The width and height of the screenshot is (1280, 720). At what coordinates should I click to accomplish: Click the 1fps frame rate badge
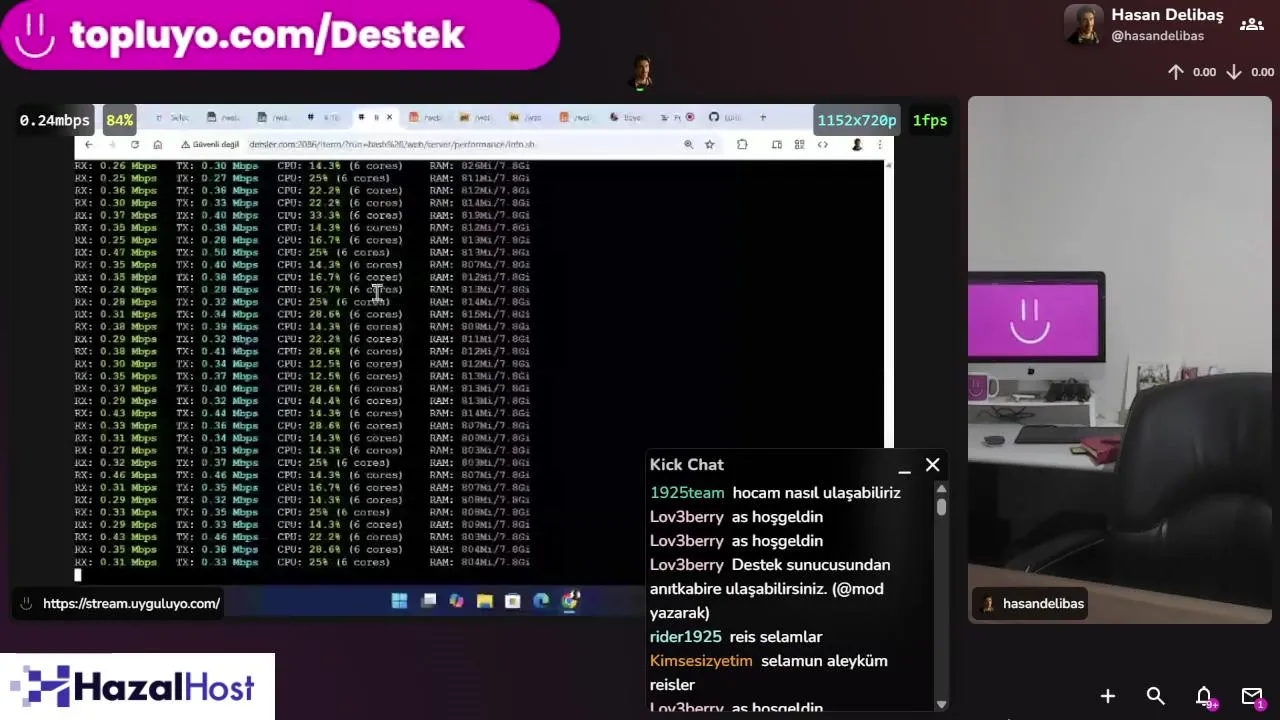[929, 120]
